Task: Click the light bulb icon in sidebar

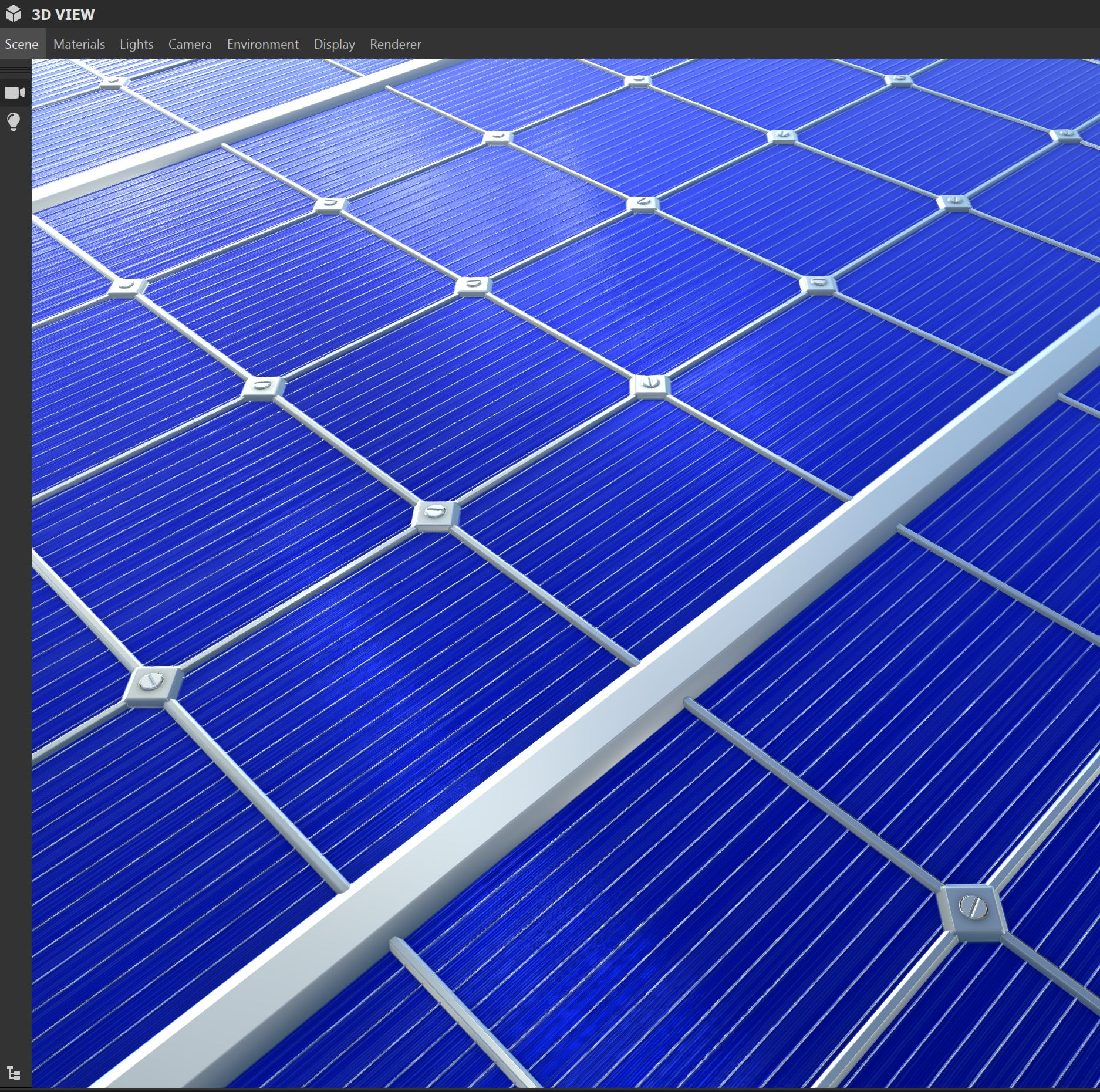Action: coord(14,122)
